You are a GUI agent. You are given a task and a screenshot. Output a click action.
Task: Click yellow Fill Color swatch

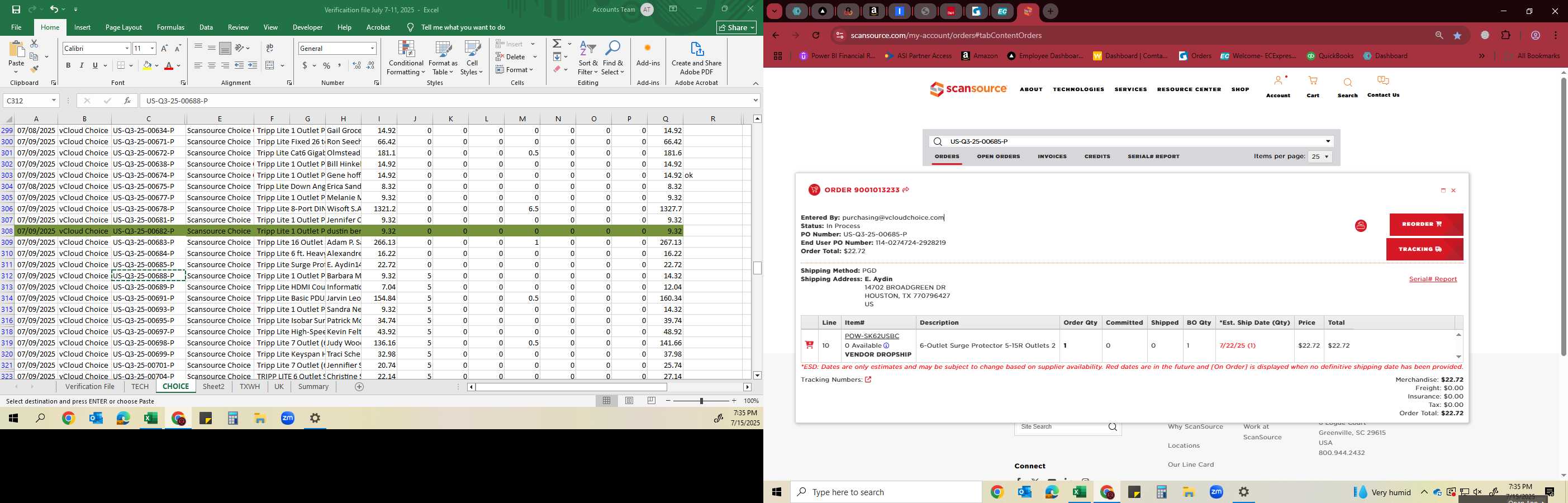(148, 65)
